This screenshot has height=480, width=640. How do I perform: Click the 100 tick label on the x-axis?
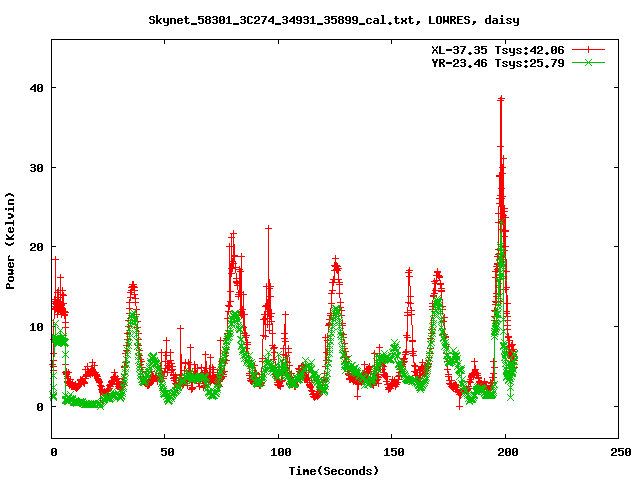pyautogui.click(x=279, y=452)
